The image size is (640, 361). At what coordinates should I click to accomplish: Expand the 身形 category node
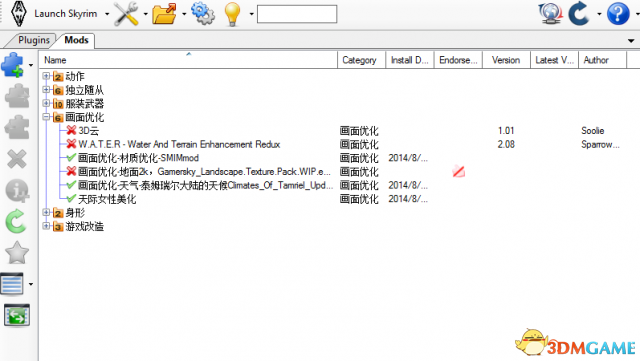(x=46, y=212)
